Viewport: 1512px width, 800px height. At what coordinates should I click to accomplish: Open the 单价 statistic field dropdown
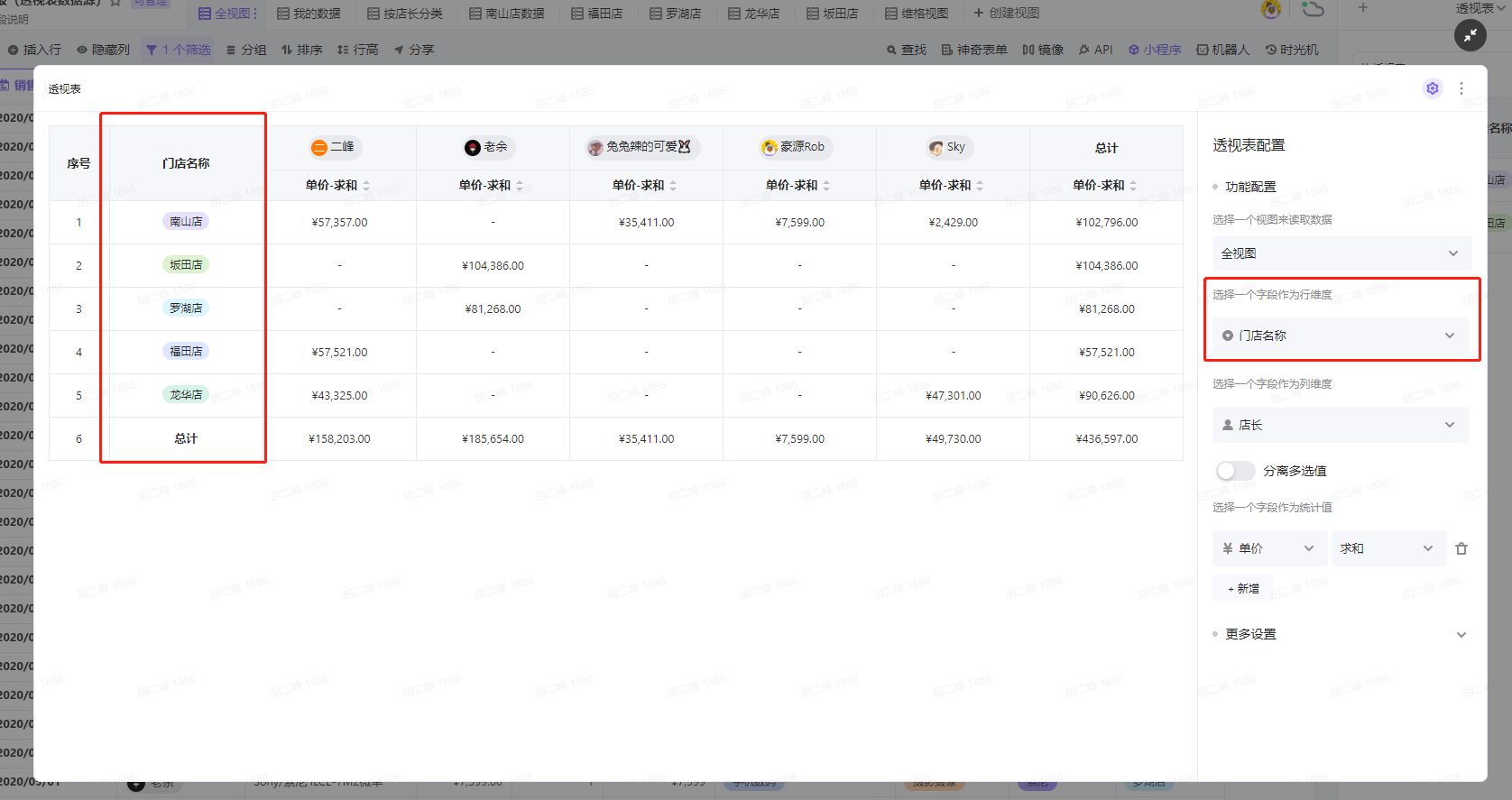point(1268,548)
